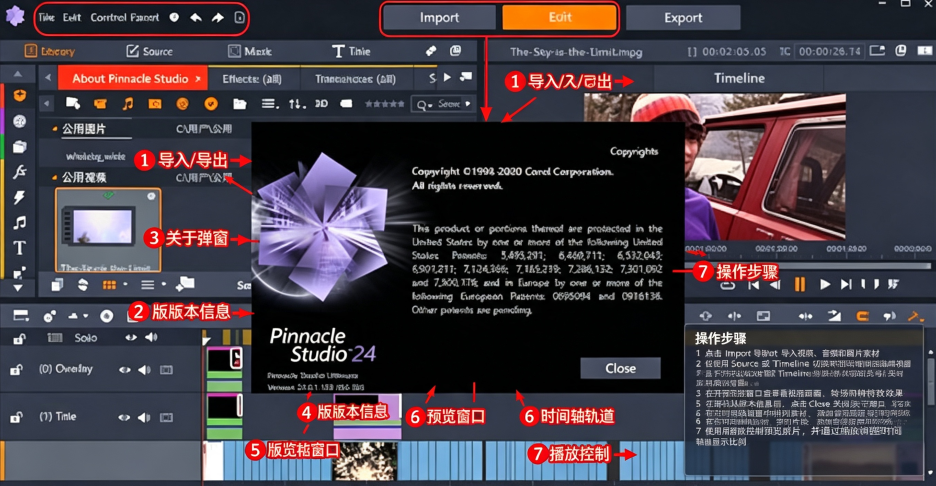Screen dimensions: 936x486
Task: Close the About Pinnacle Studio library tab
Action: point(198,79)
